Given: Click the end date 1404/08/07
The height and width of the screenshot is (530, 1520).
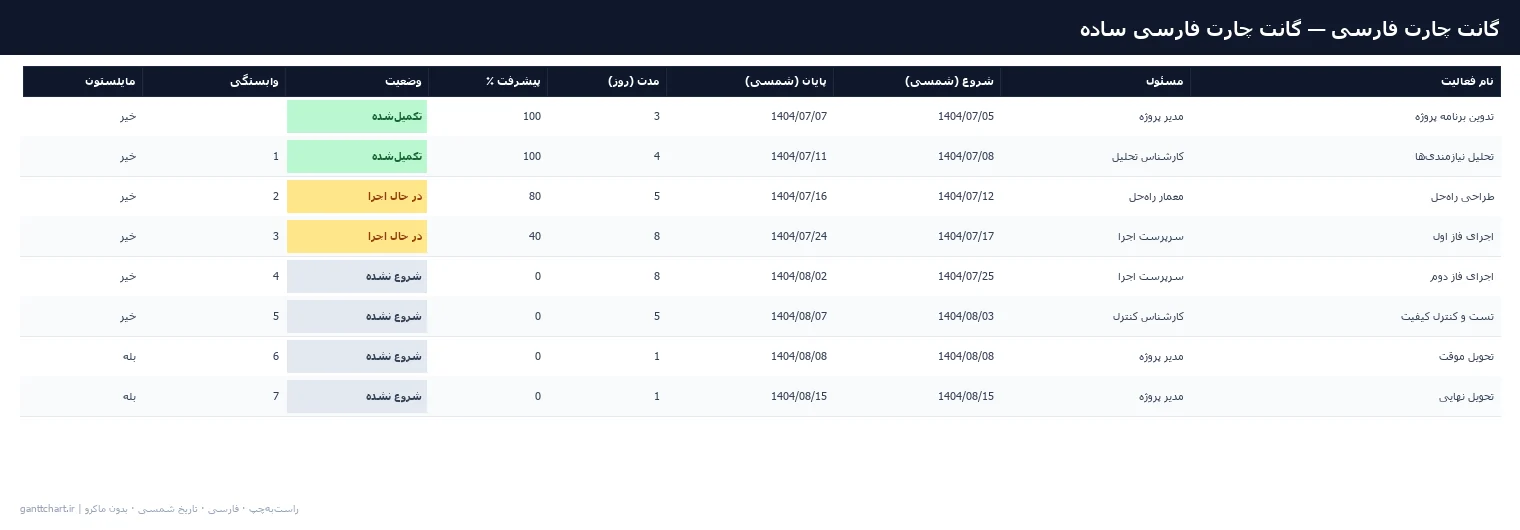Looking at the screenshot, I should click(x=799, y=317).
